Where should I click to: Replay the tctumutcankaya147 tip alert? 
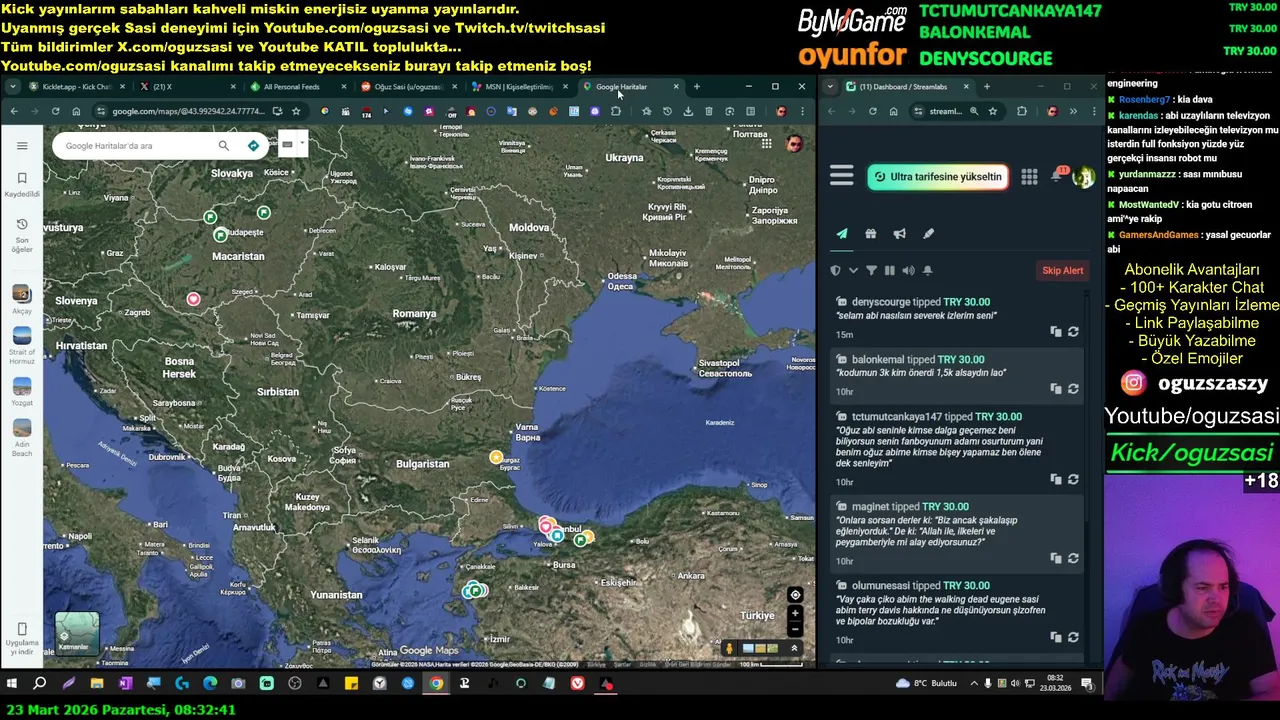pos(1073,480)
